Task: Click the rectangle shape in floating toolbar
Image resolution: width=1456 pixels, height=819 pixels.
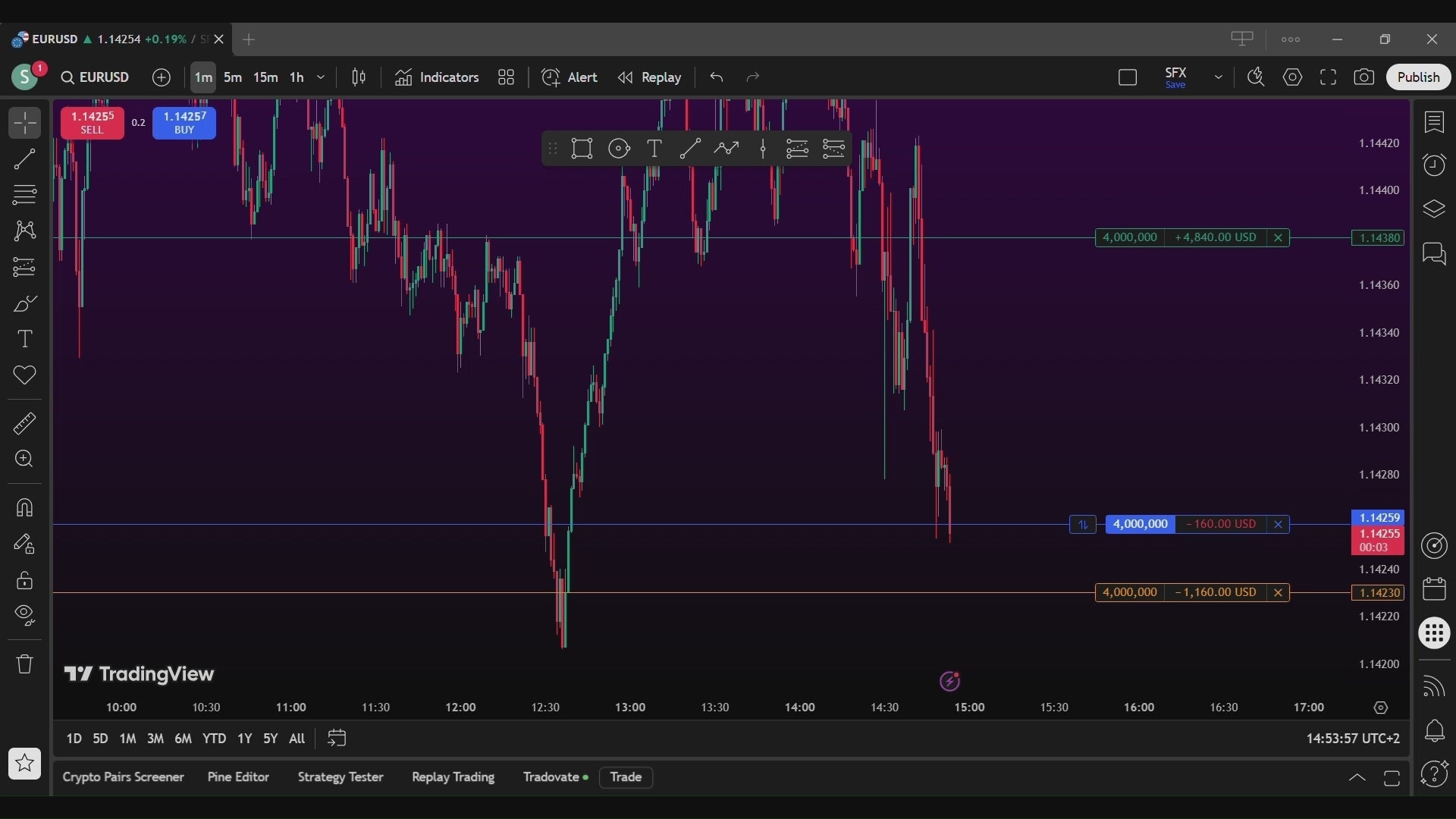Action: tap(582, 149)
